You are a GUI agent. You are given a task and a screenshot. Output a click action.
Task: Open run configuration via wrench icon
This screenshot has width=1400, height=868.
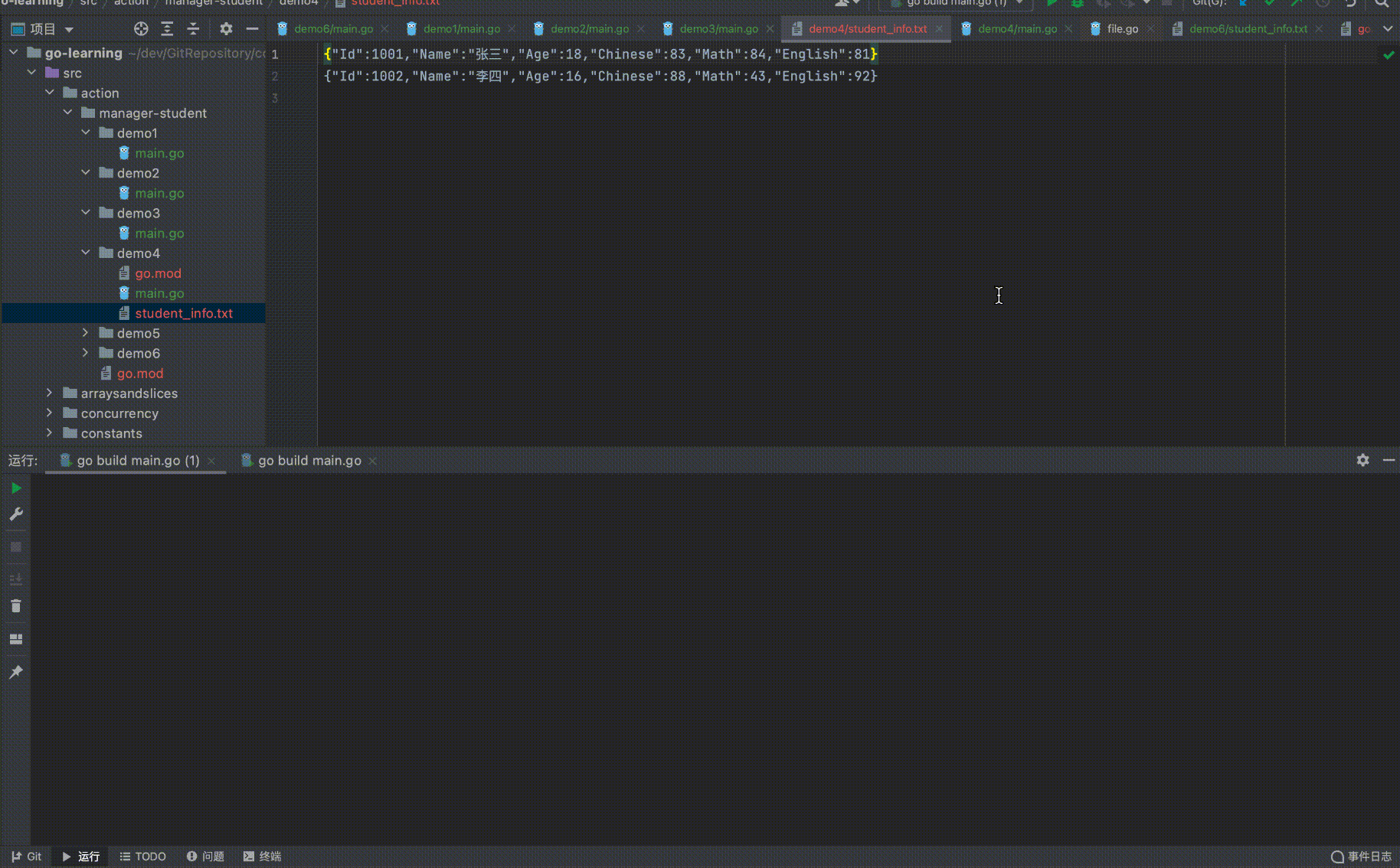click(x=16, y=514)
